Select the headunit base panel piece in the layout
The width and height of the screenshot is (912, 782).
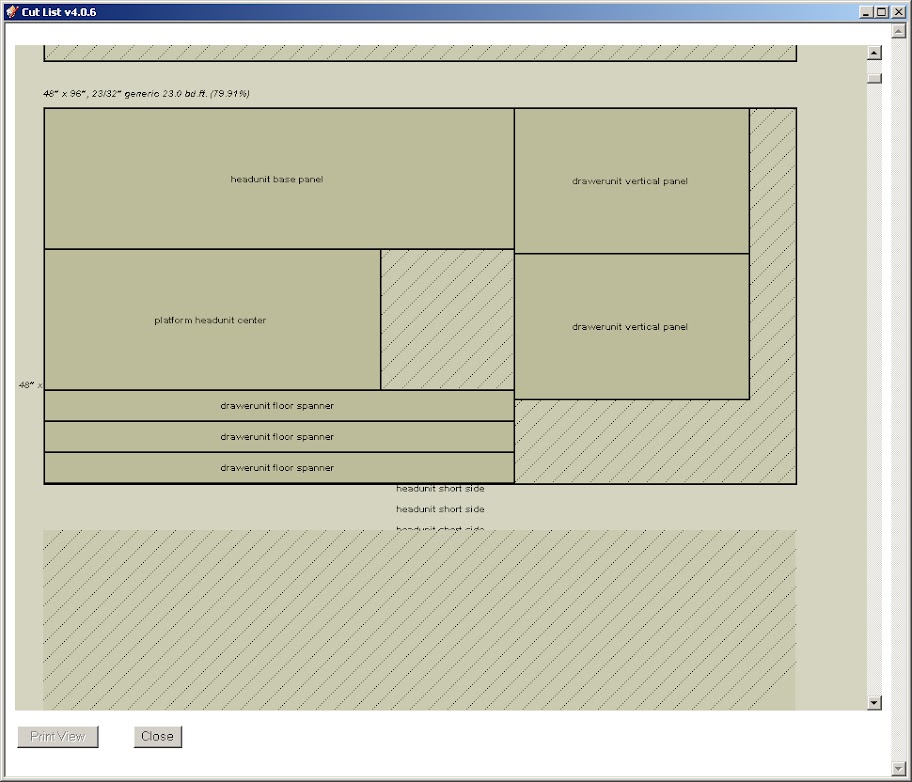click(277, 178)
